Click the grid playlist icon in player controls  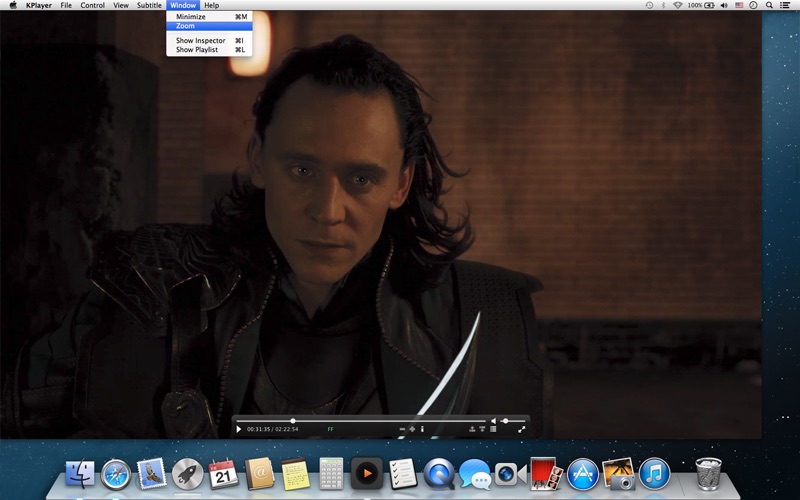[493, 429]
